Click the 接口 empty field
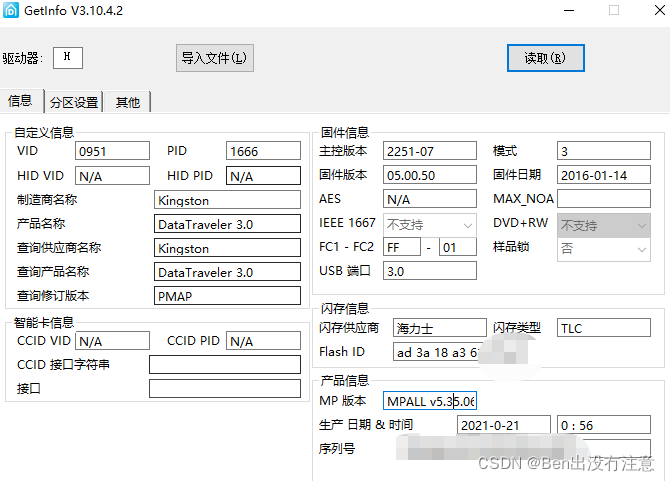 tap(225, 389)
